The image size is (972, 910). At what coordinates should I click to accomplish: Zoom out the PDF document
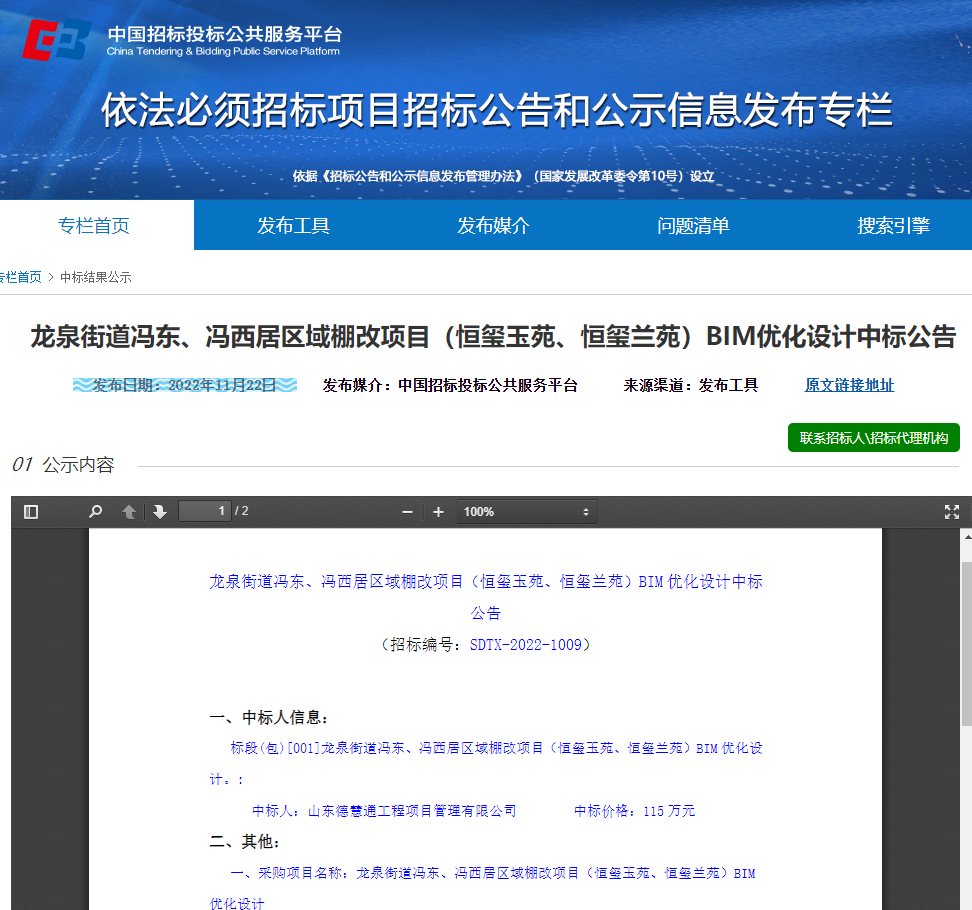coord(407,512)
